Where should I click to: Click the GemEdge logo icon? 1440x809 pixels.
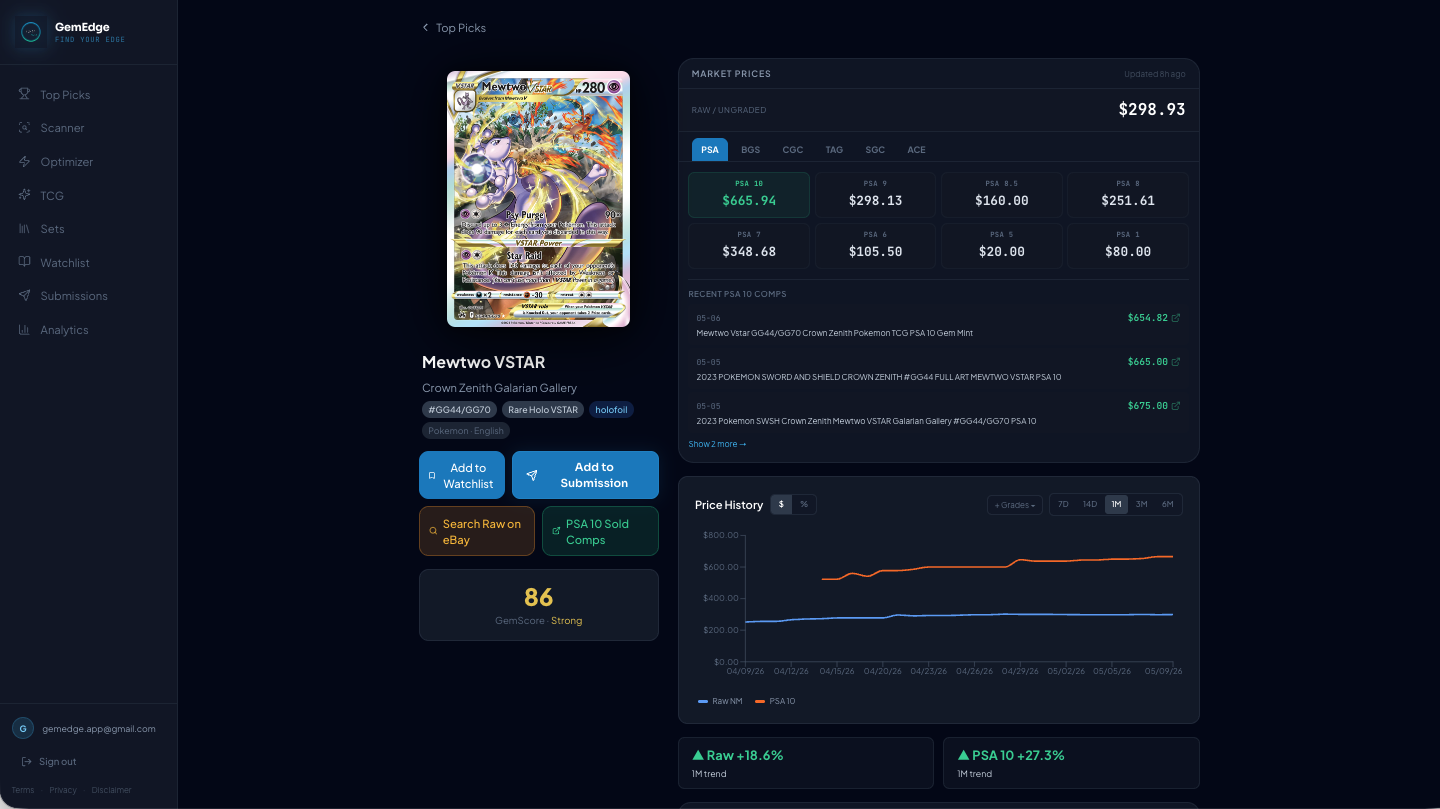click(31, 32)
